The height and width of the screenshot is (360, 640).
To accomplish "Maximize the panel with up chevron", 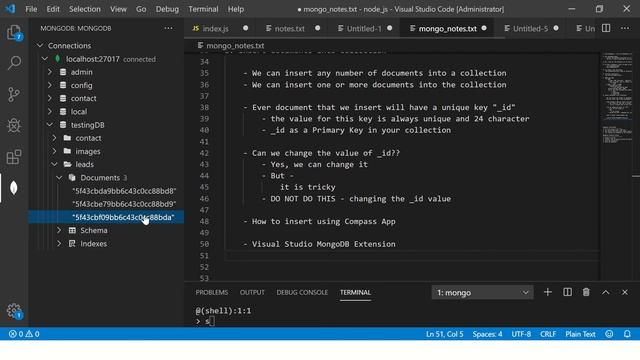I will 606,292.
